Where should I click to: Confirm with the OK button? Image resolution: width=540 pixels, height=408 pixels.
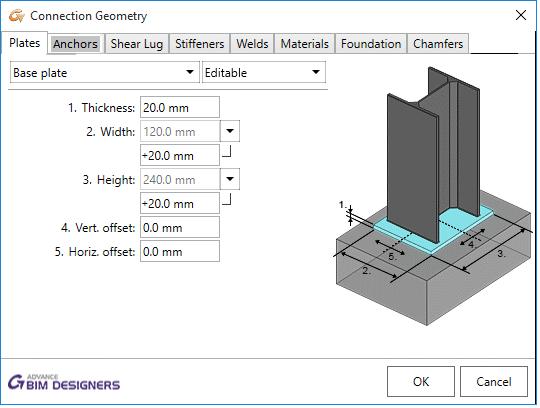point(421,381)
